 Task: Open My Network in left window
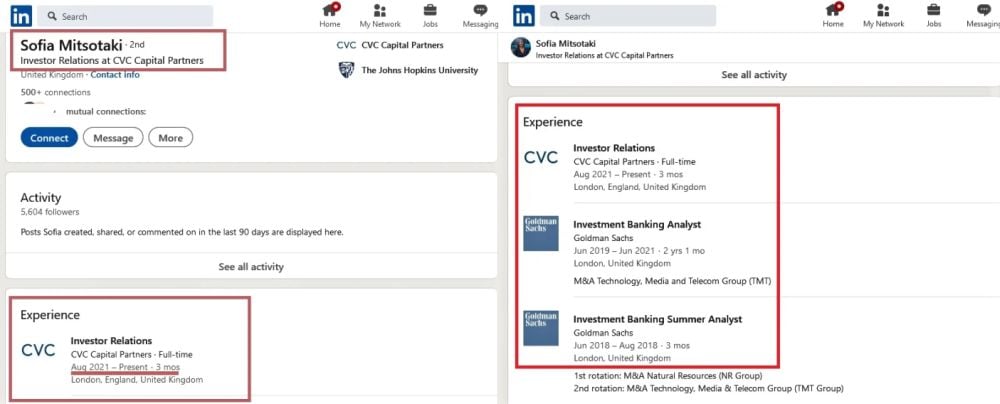[x=380, y=16]
